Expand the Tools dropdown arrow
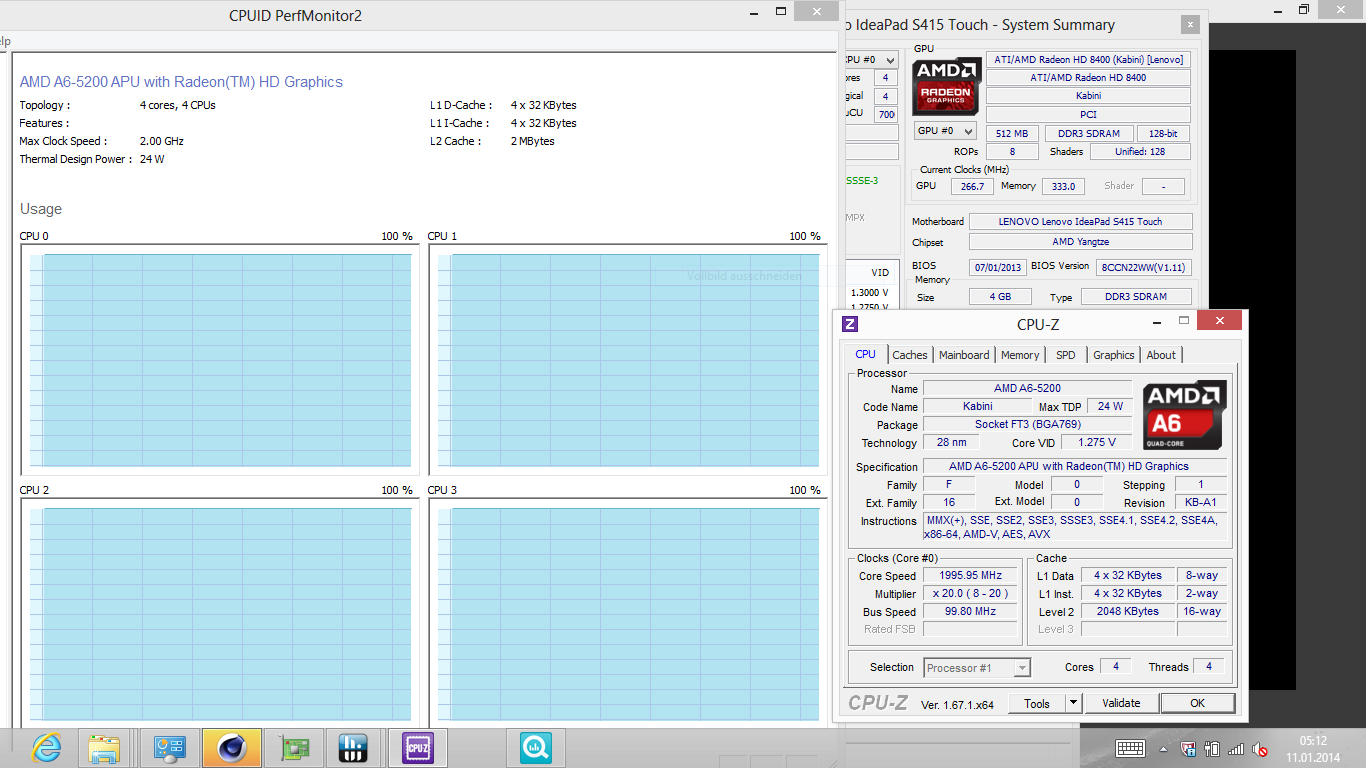 point(1073,703)
